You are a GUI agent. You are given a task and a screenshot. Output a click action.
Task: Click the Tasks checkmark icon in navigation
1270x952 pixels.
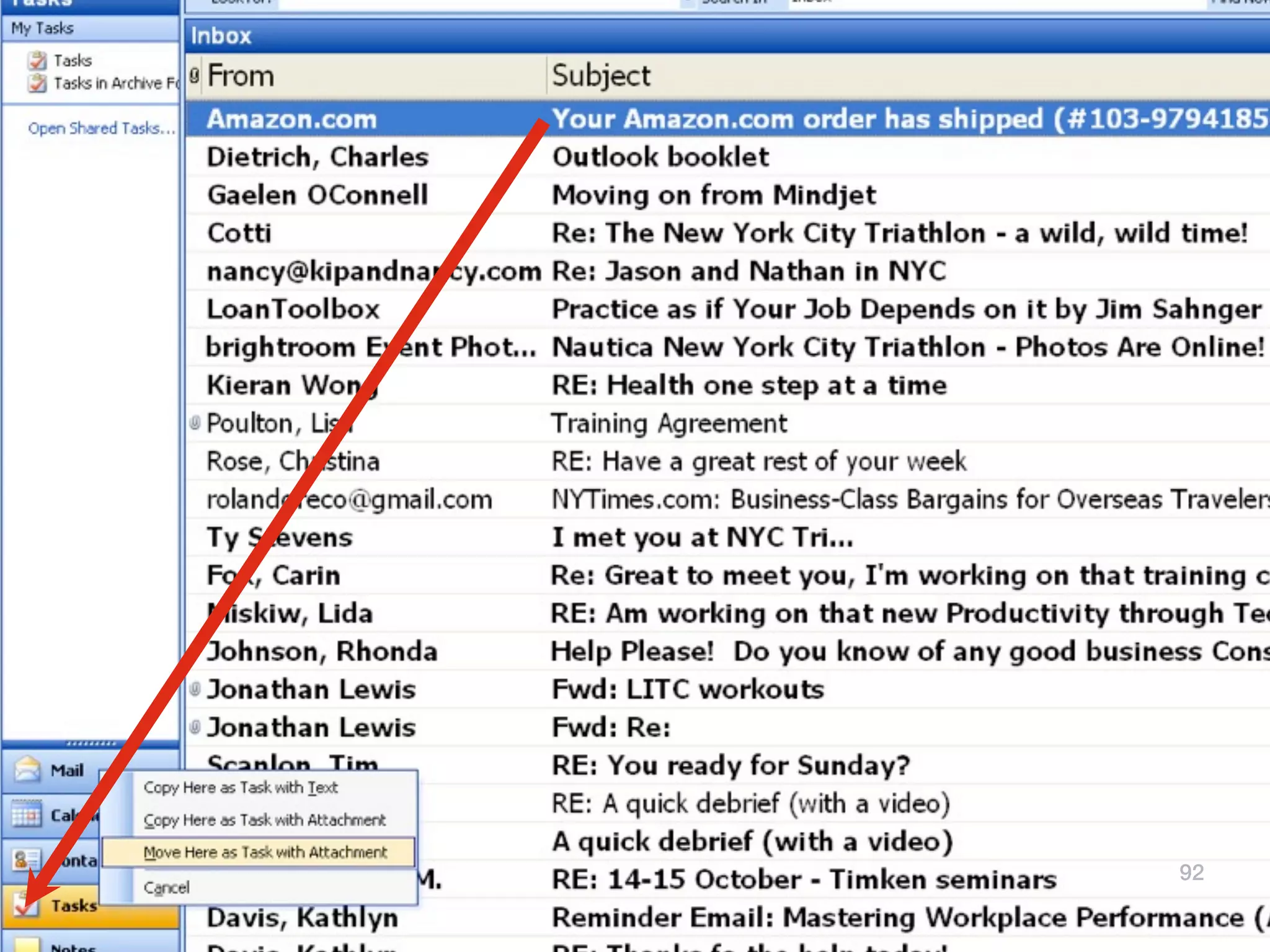[25, 906]
